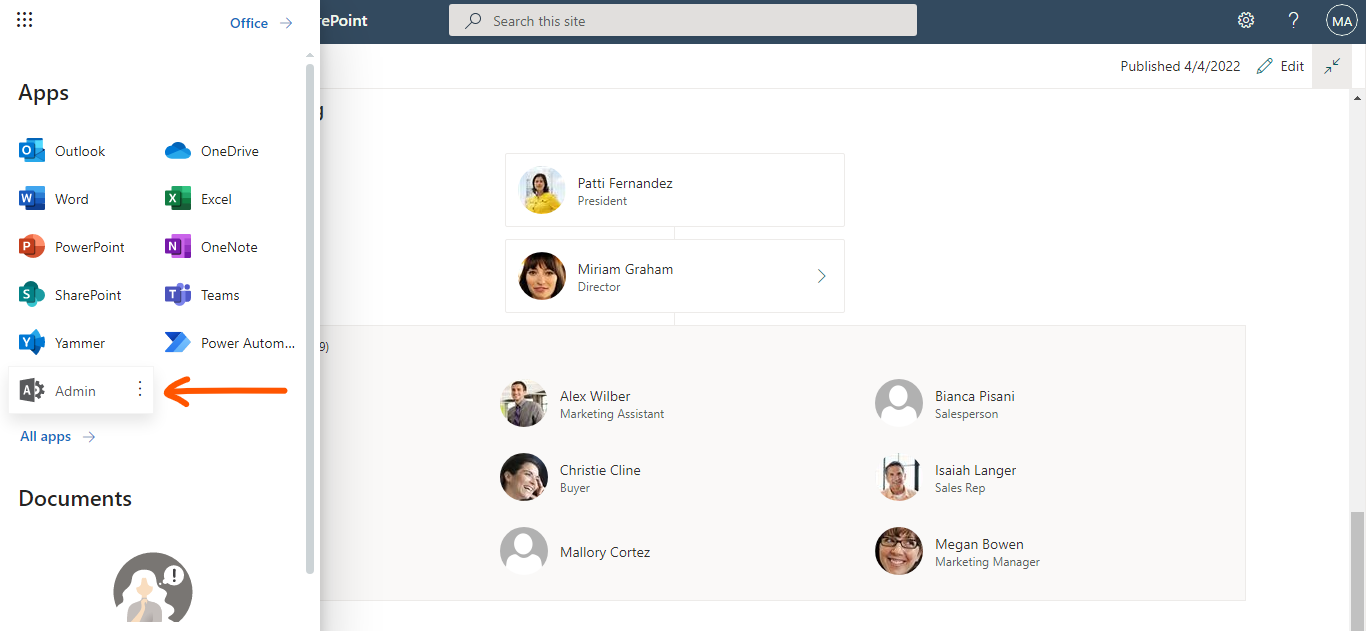
Task: Open the waffle app launcher menu
Action: click(24, 18)
